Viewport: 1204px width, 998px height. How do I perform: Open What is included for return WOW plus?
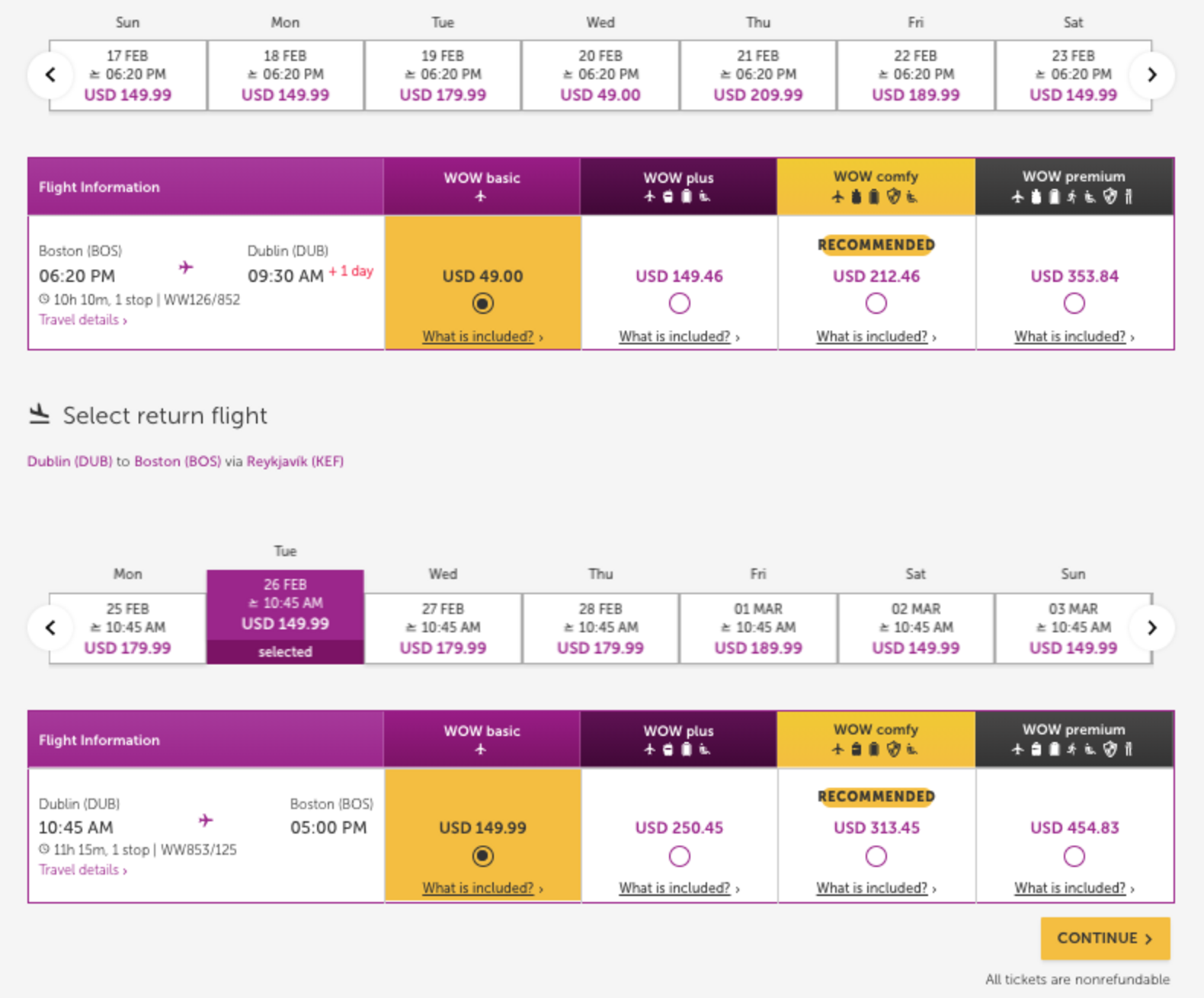click(x=679, y=888)
